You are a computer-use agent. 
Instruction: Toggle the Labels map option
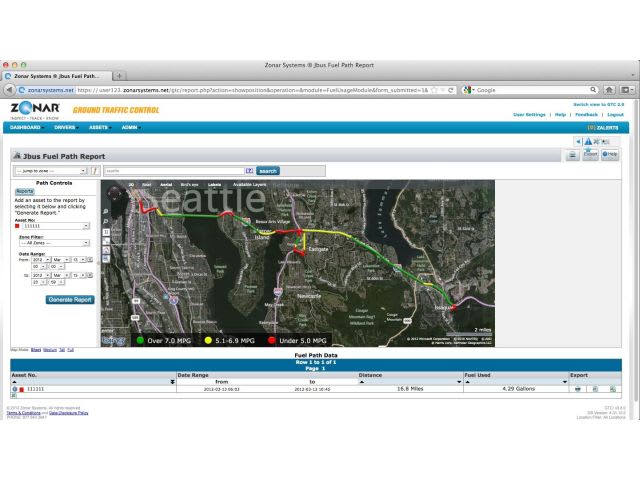pyautogui.click(x=214, y=185)
